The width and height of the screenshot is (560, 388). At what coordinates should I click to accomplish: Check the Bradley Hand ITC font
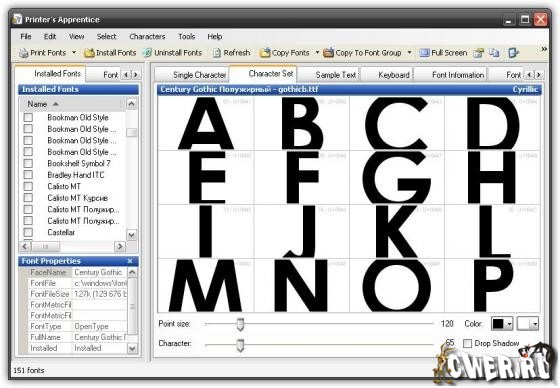click(28, 175)
